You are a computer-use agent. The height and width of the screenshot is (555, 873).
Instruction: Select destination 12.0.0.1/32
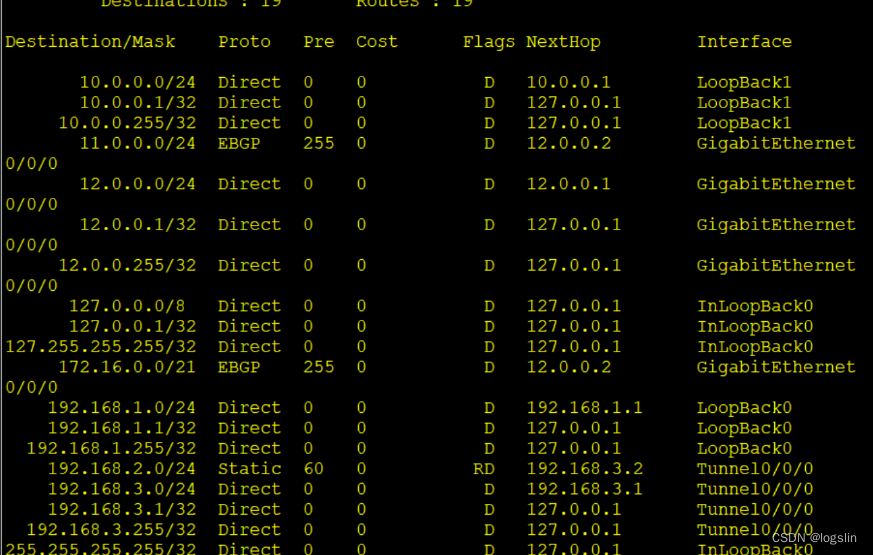coord(138,225)
